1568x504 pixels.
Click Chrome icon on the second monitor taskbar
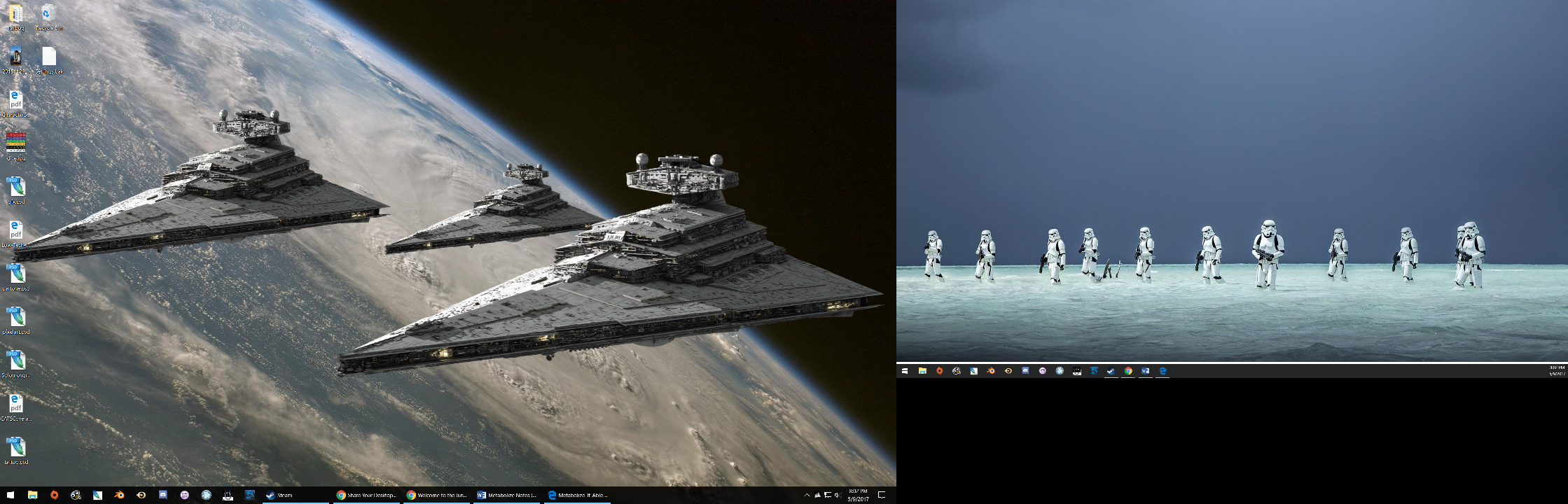click(1128, 371)
